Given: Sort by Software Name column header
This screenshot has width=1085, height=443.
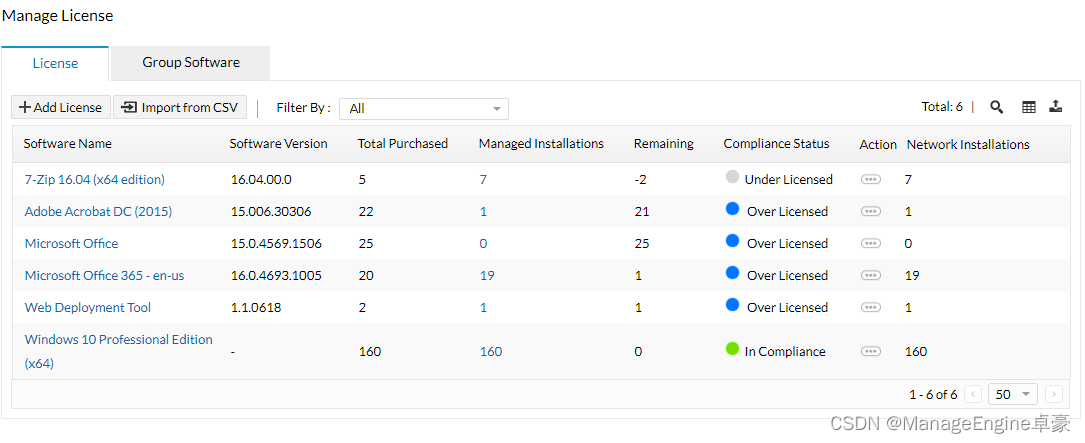Looking at the screenshot, I should 68,143.
